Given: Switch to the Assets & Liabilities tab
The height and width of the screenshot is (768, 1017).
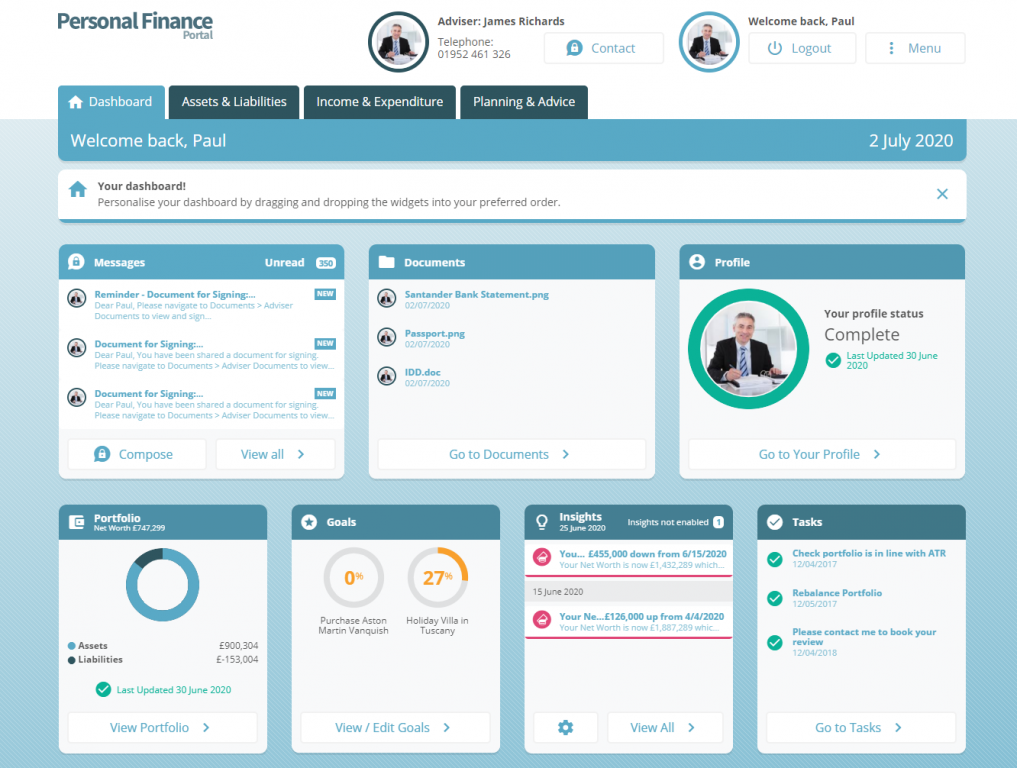Looking at the screenshot, I should [233, 101].
